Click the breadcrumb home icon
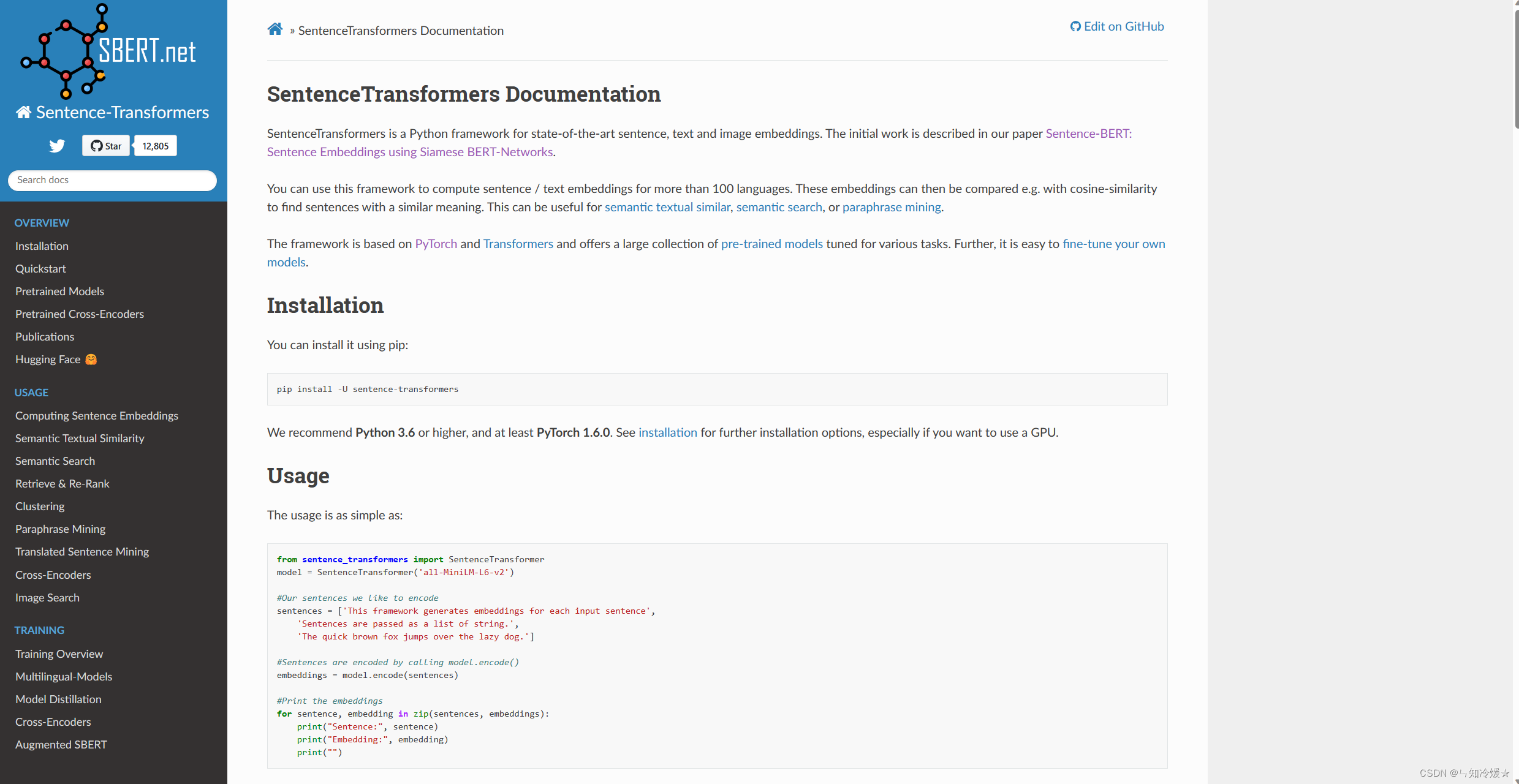Screen dimensions: 1519x784 [275, 29]
